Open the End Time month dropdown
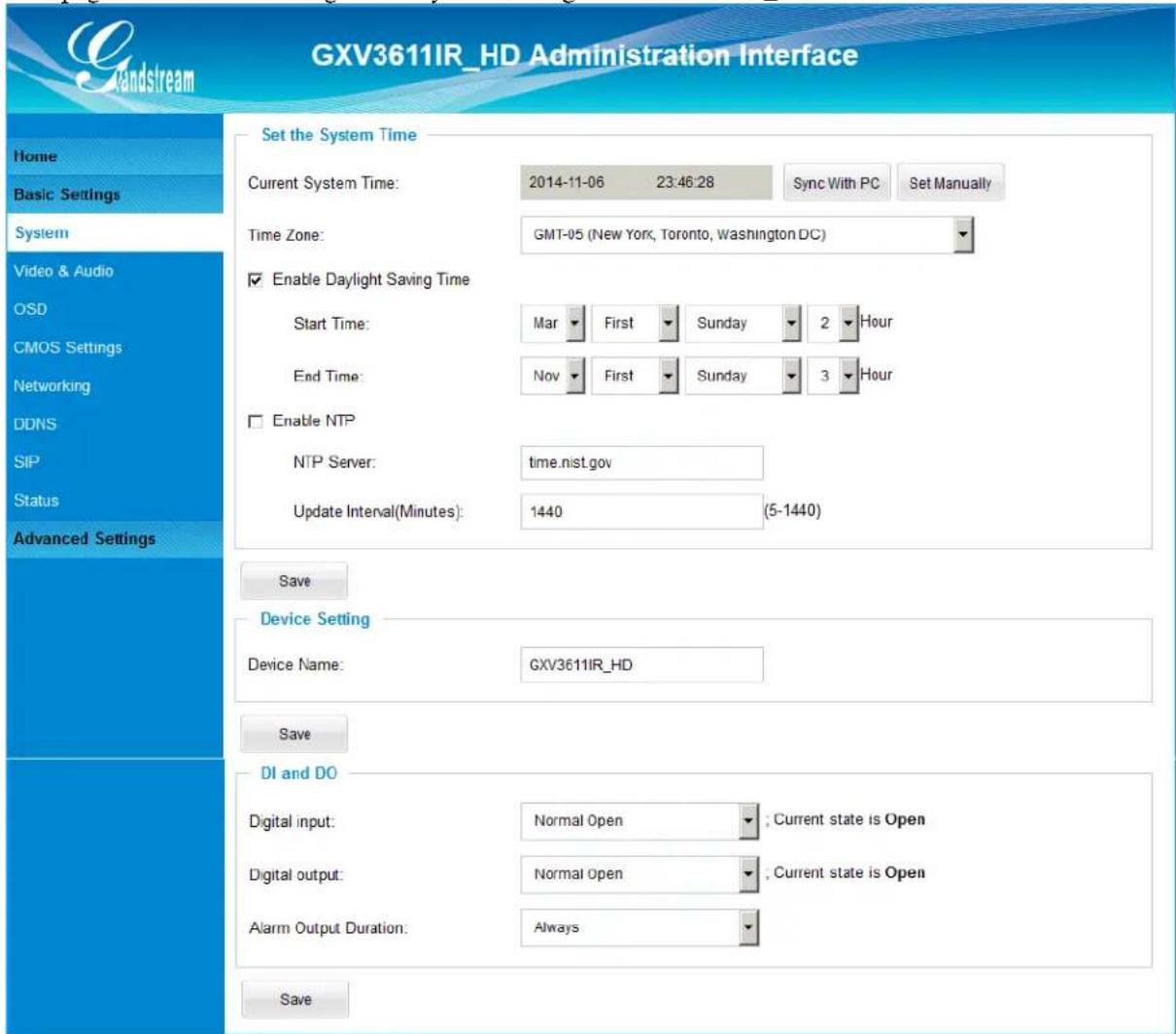 (553, 376)
